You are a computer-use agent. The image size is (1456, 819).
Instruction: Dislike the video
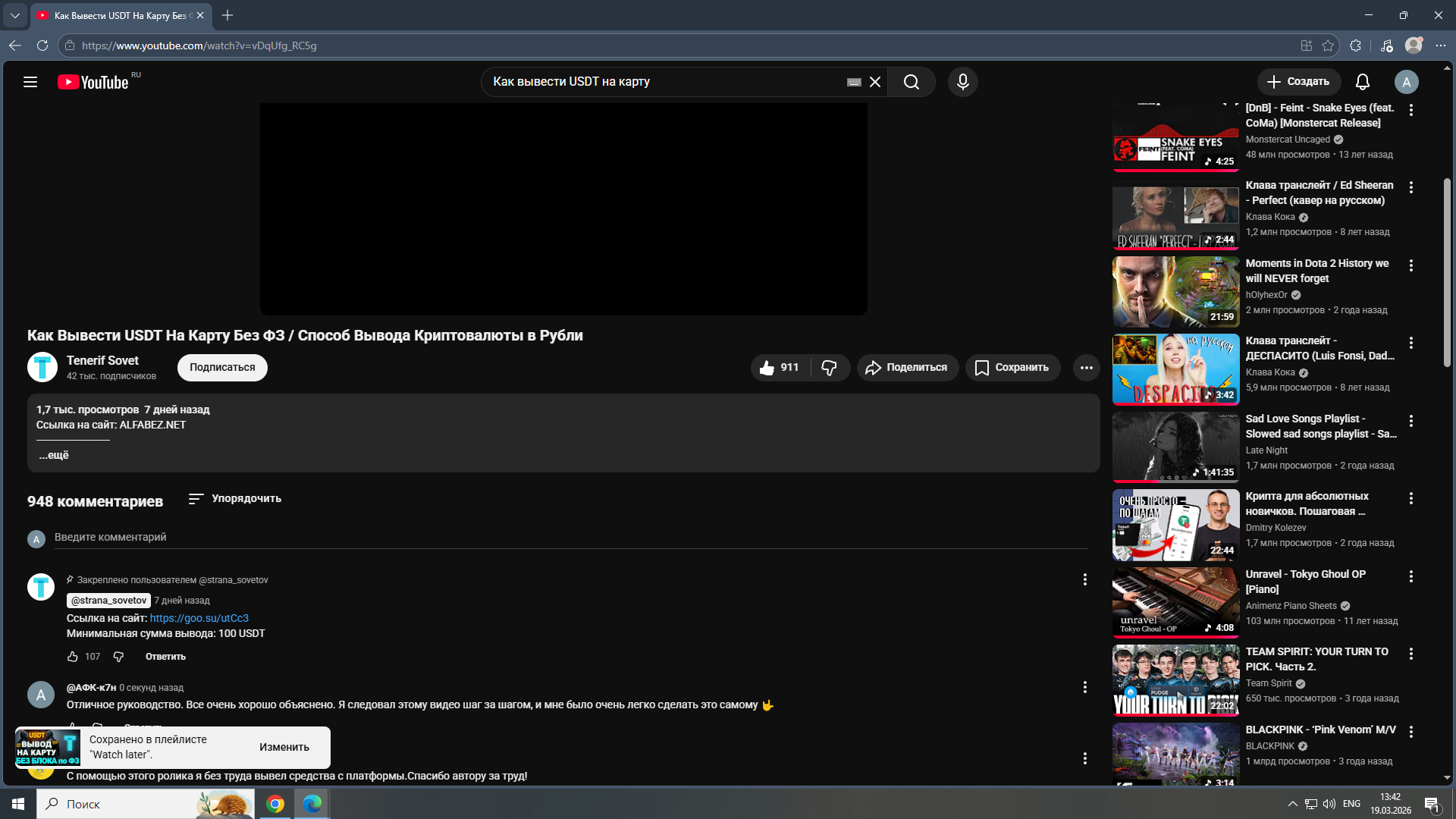829,368
